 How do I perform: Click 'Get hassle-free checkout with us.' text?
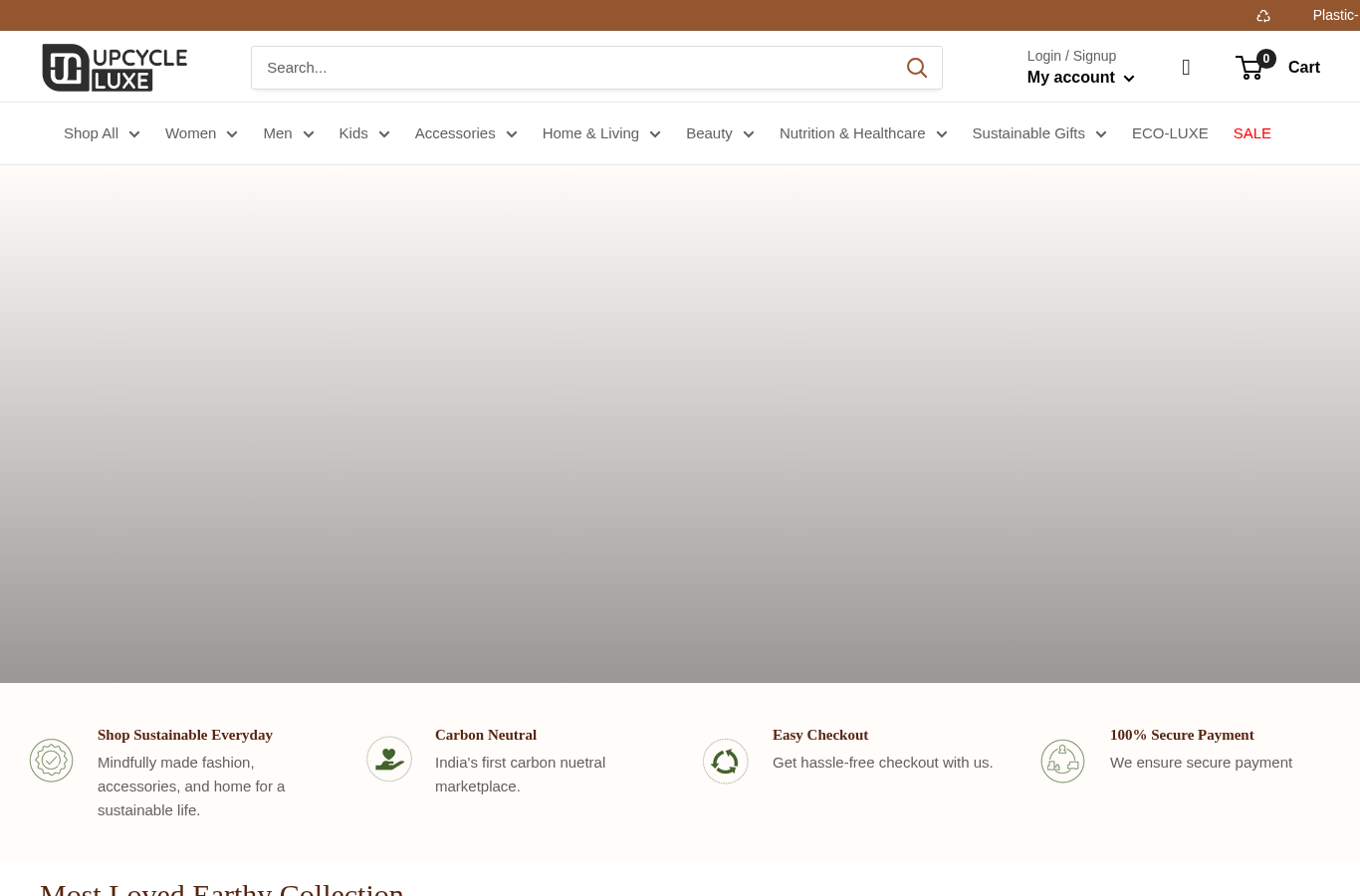883,763
